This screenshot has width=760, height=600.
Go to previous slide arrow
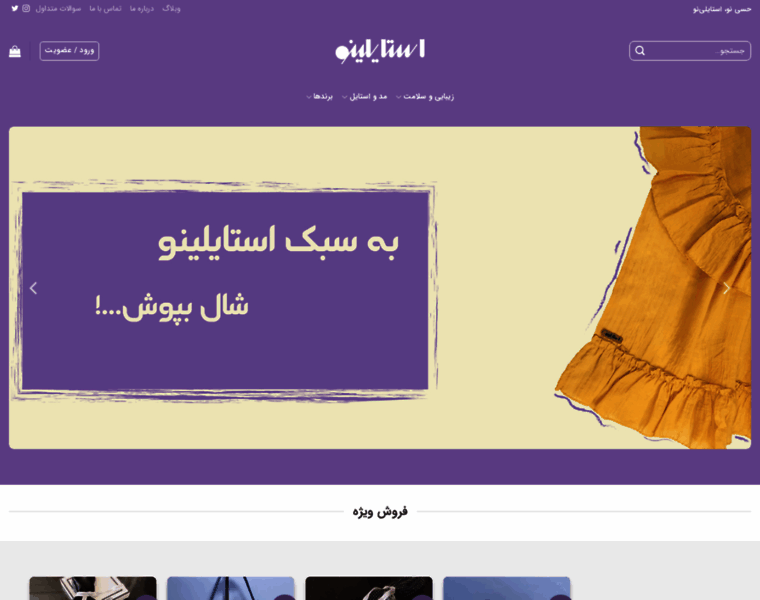pos(33,288)
